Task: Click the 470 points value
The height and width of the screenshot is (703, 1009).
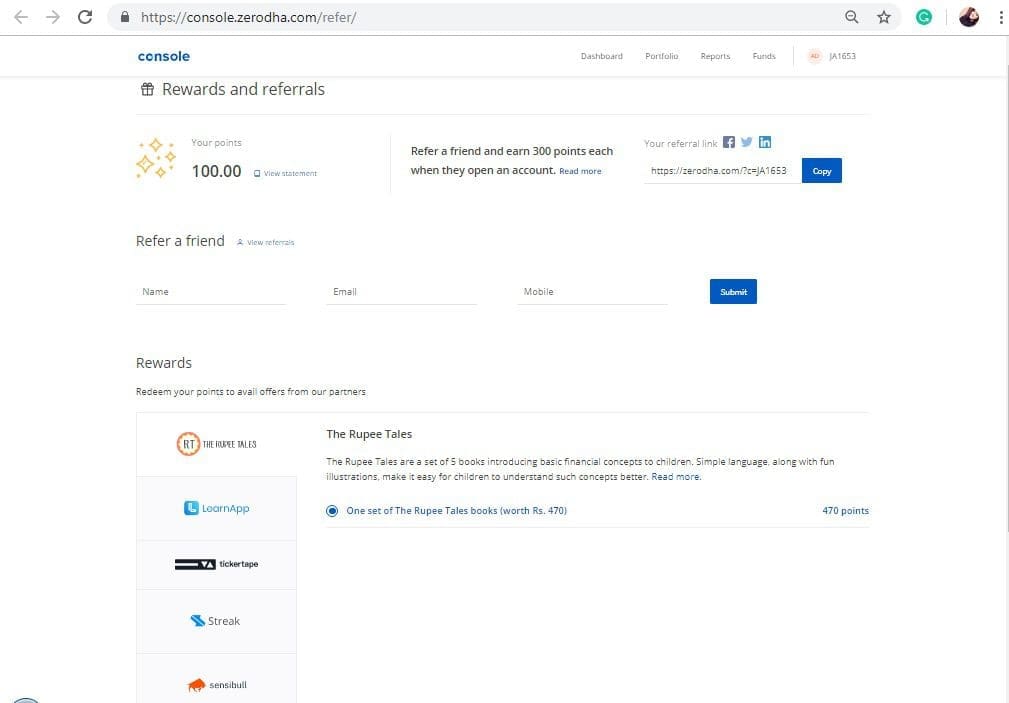Action: (845, 511)
